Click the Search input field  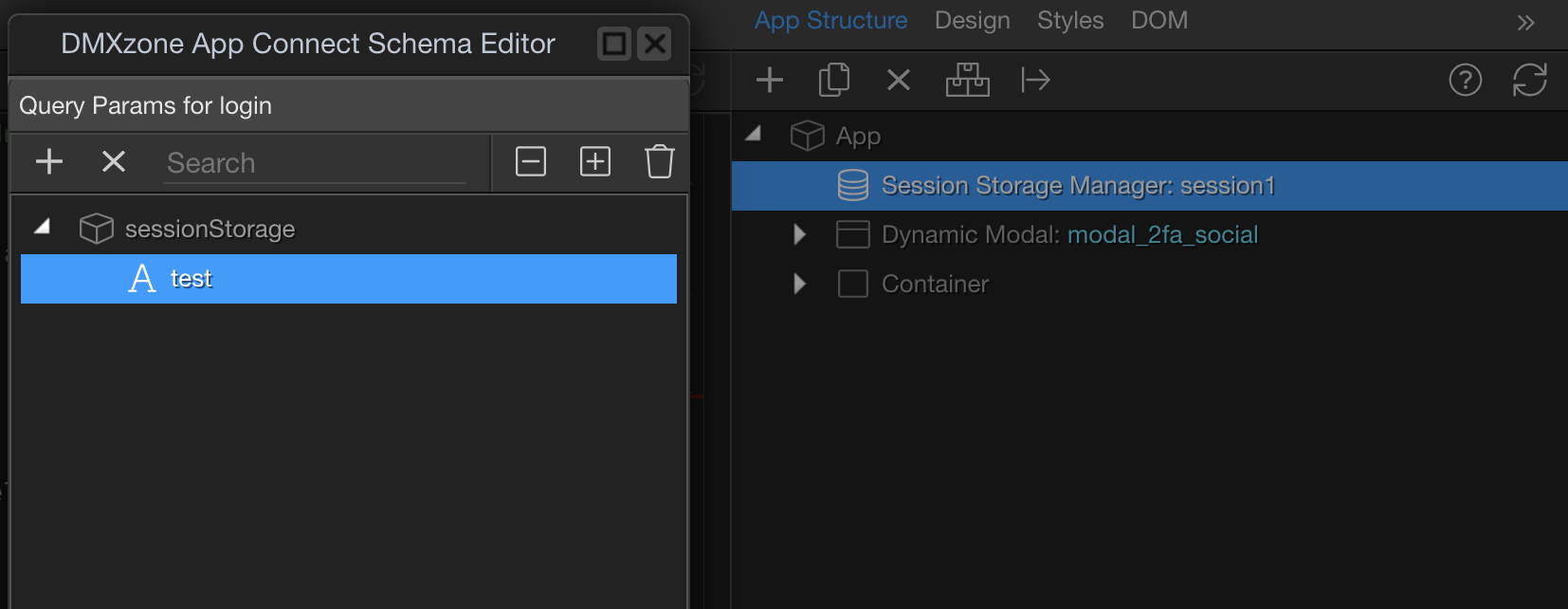click(313, 163)
